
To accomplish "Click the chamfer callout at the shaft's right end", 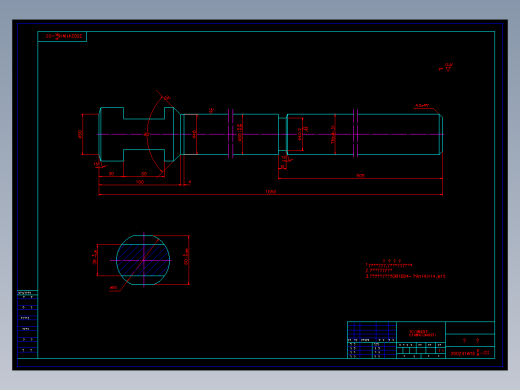I will coord(422,106).
